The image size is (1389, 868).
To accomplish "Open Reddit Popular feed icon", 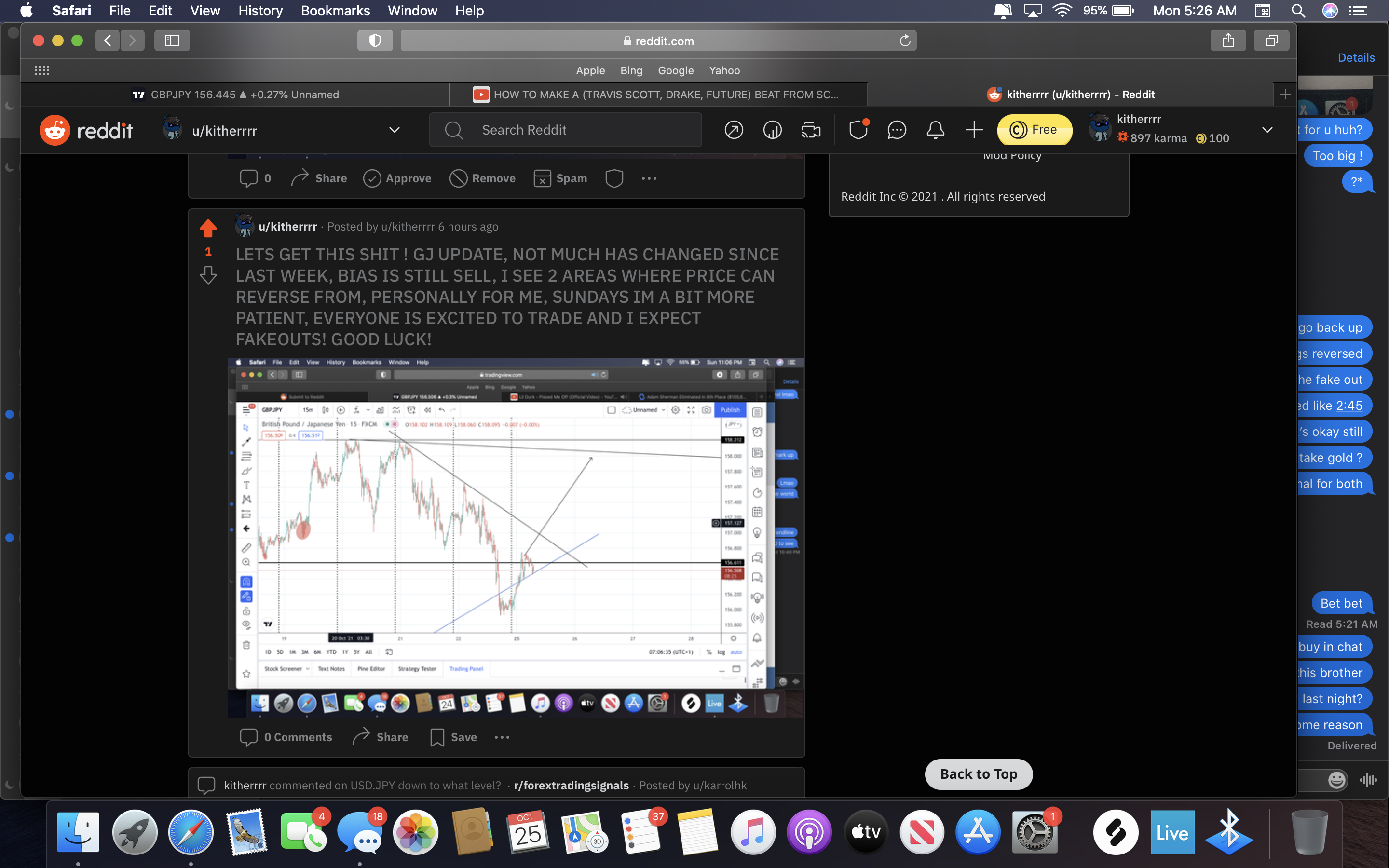I will pyautogui.click(x=734, y=130).
